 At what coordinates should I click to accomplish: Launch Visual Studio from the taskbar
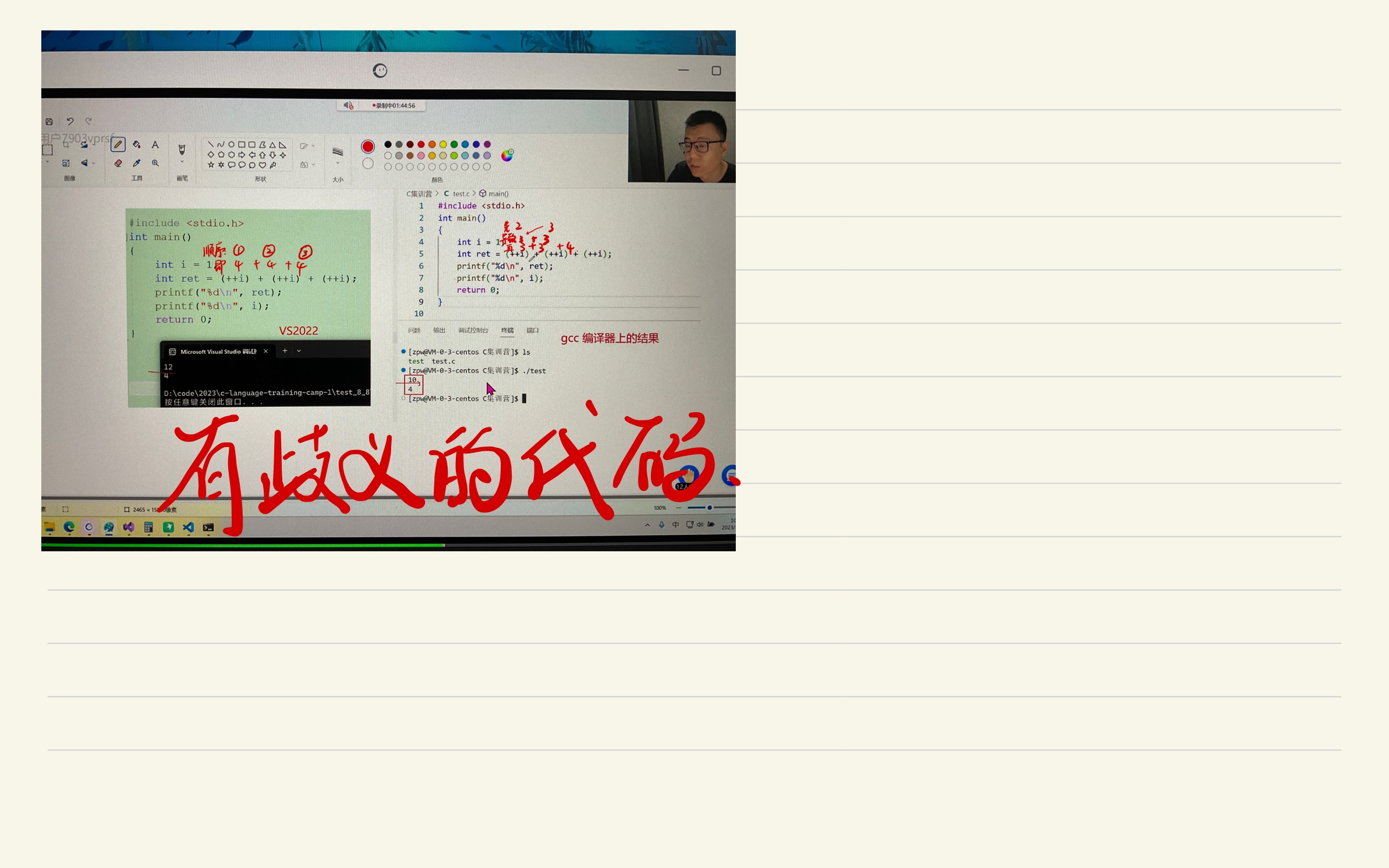tap(129, 527)
